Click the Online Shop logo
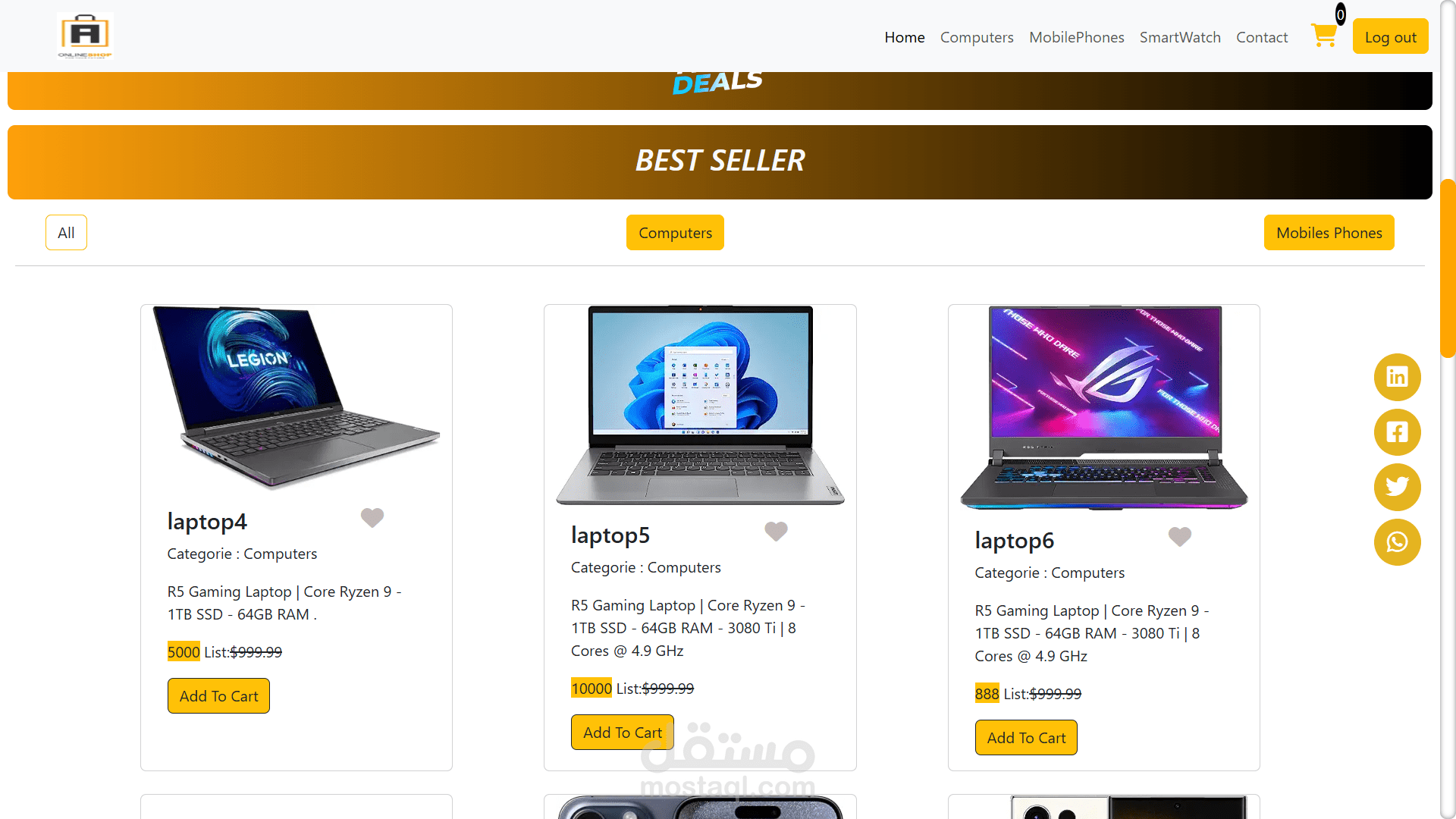Viewport: 1456px width, 819px height. pos(85,36)
